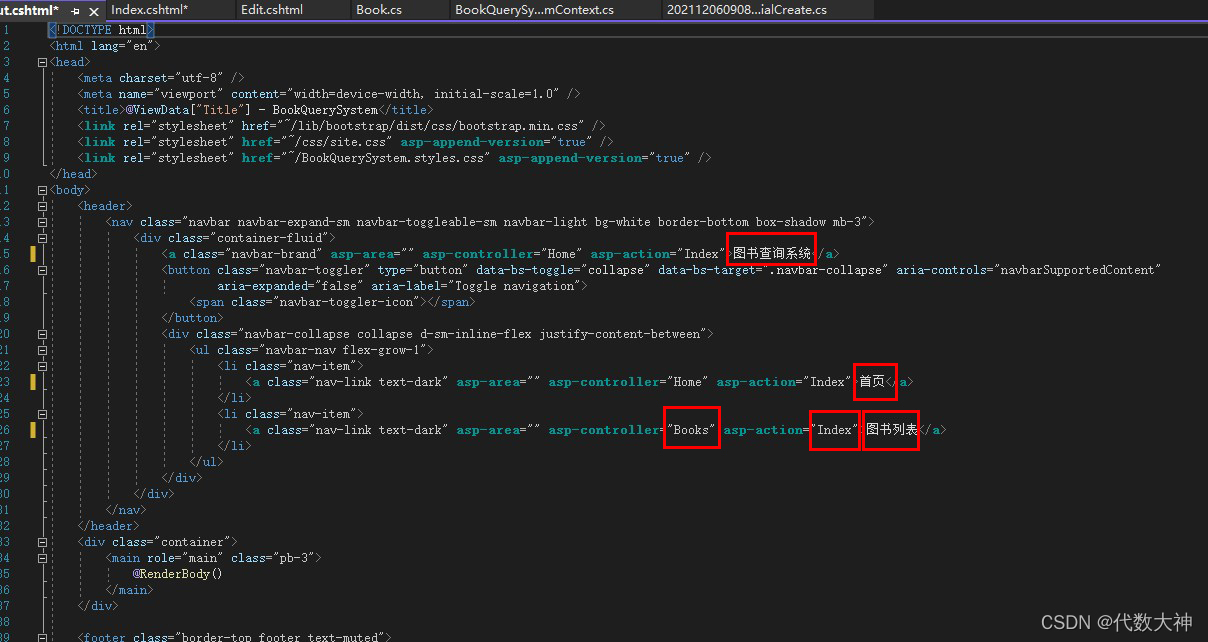Screen dimensions: 1208x642
Task: Click the closing </main> tag
Action: pyautogui.click(x=129, y=590)
